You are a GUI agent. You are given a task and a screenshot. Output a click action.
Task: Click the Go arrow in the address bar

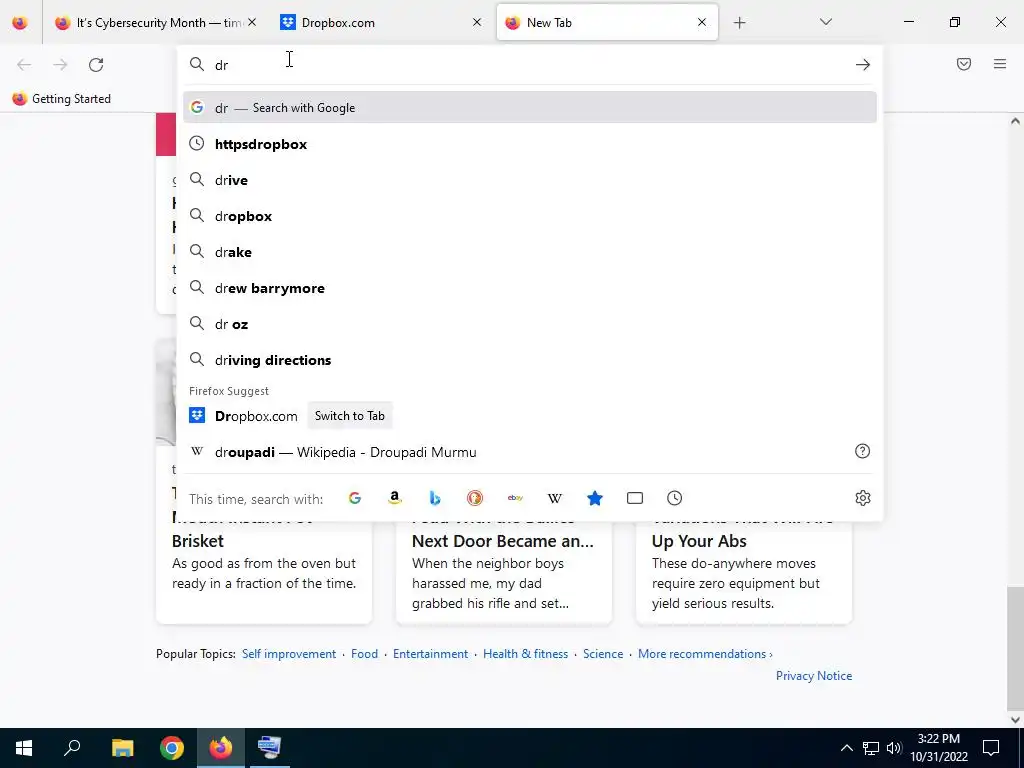coord(863,65)
